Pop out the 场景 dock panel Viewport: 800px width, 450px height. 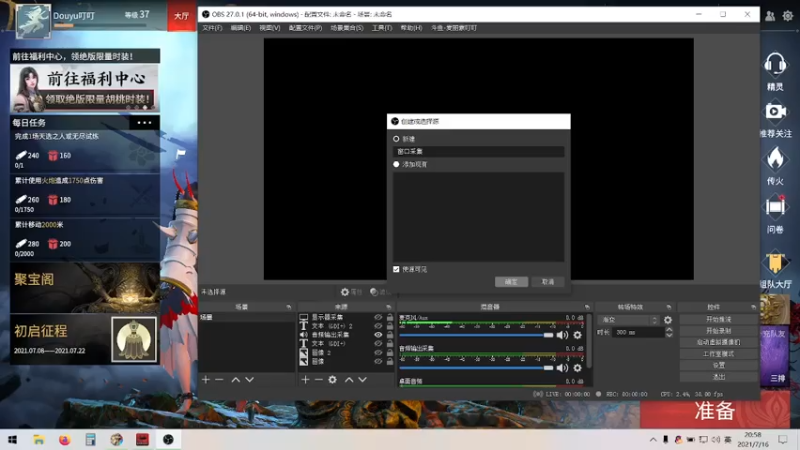click(x=289, y=307)
